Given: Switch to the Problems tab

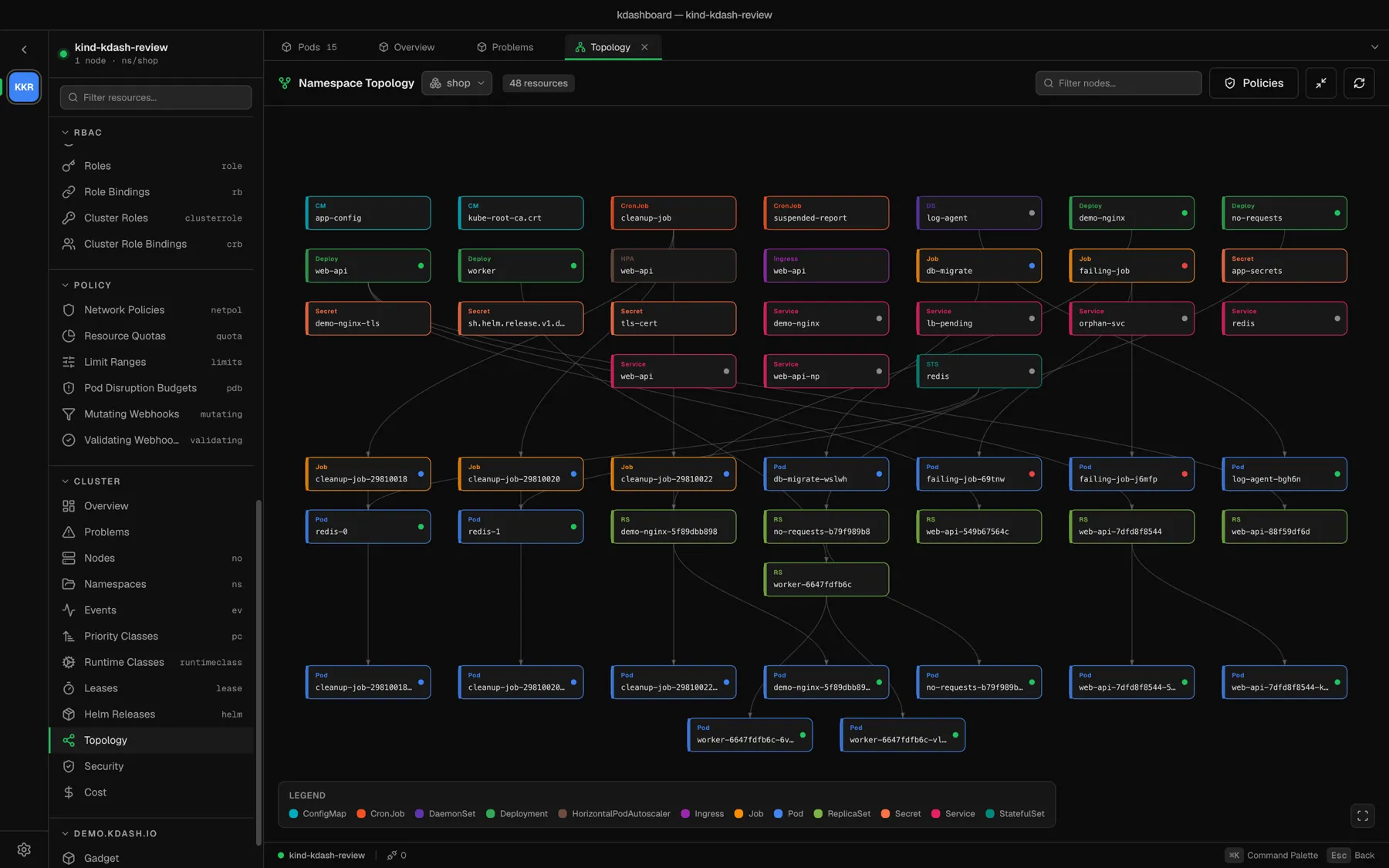Looking at the screenshot, I should (505, 47).
